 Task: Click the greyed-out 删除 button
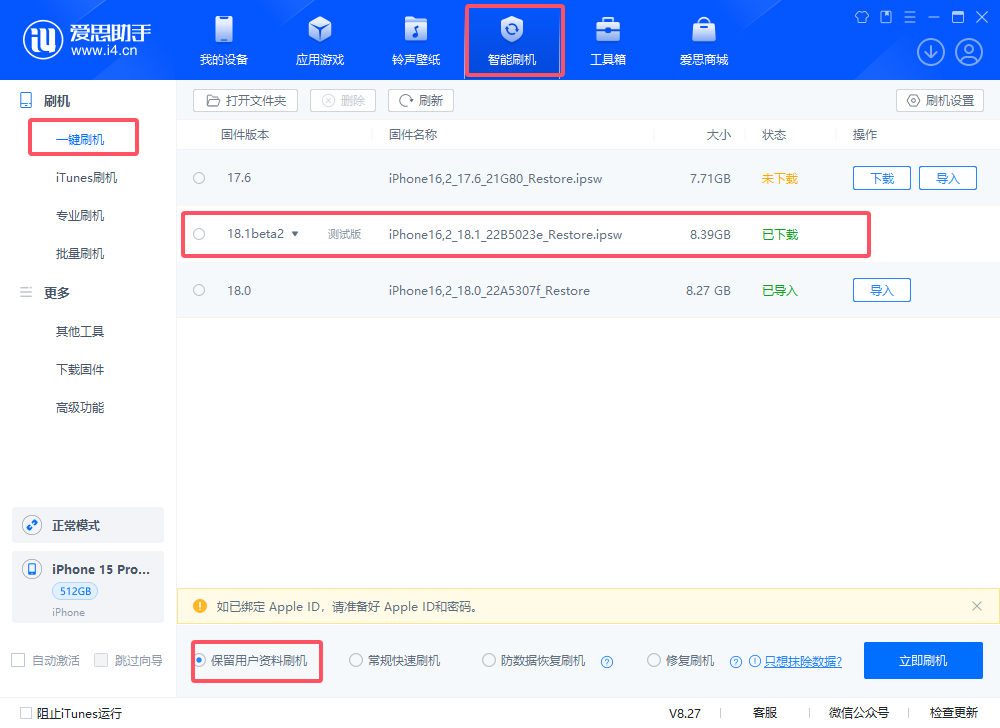click(x=343, y=101)
